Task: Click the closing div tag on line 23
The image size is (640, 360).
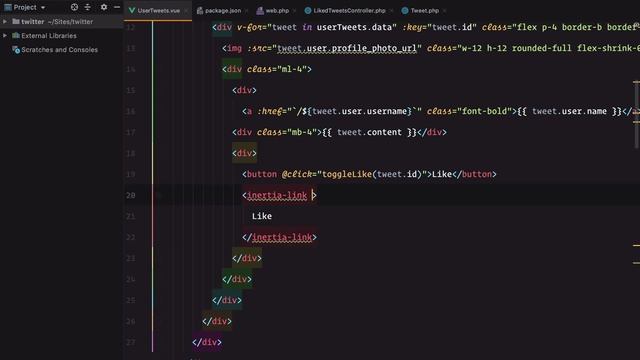Action: 247,258
